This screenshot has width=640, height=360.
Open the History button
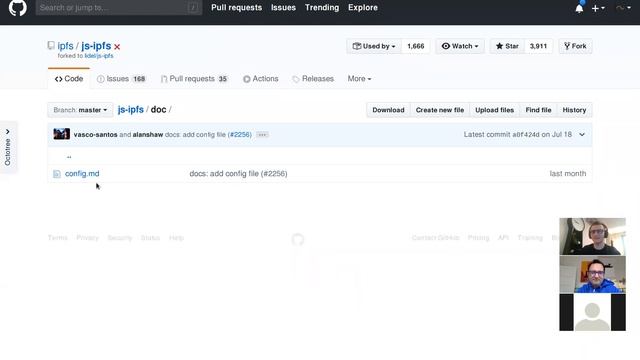point(574,110)
